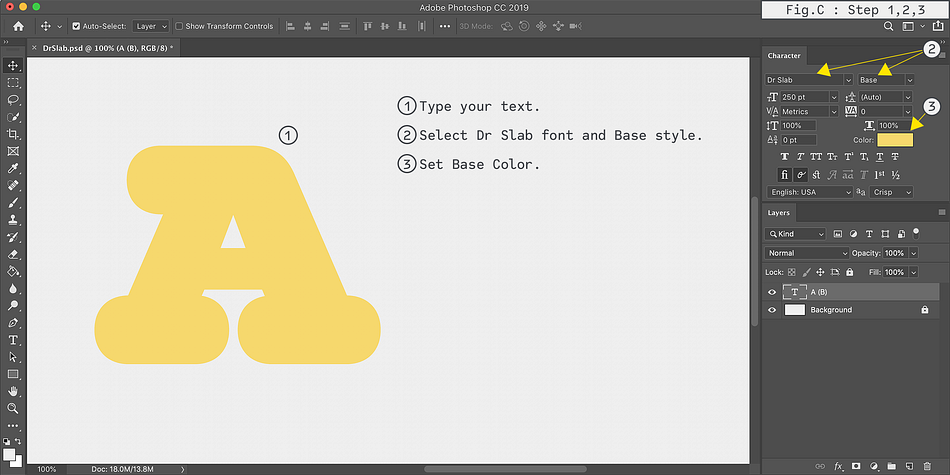950x475 pixels.
Task: Switch to the Character panel tab
Action: coord(784,55)
